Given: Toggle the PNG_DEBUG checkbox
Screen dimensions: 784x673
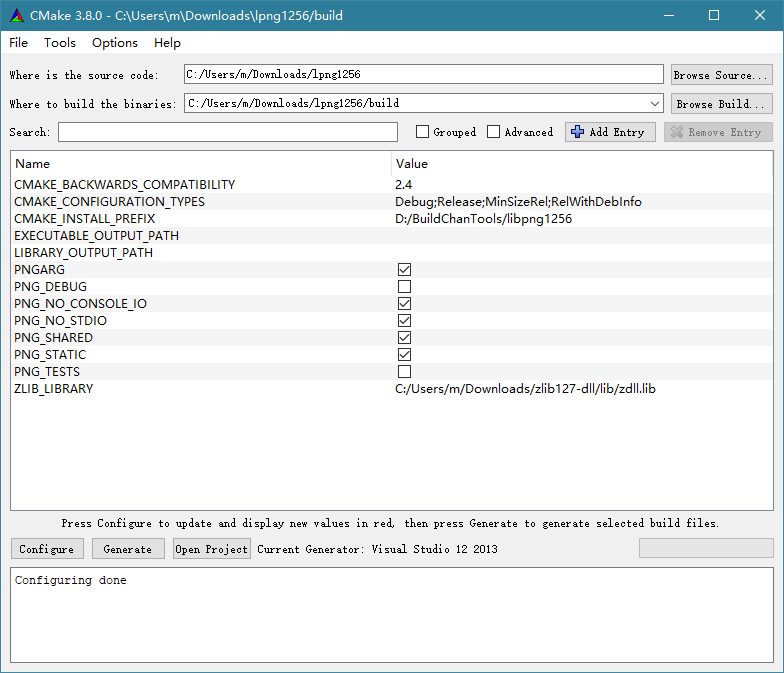Looking at the screenshot, I should coord(404,287).
